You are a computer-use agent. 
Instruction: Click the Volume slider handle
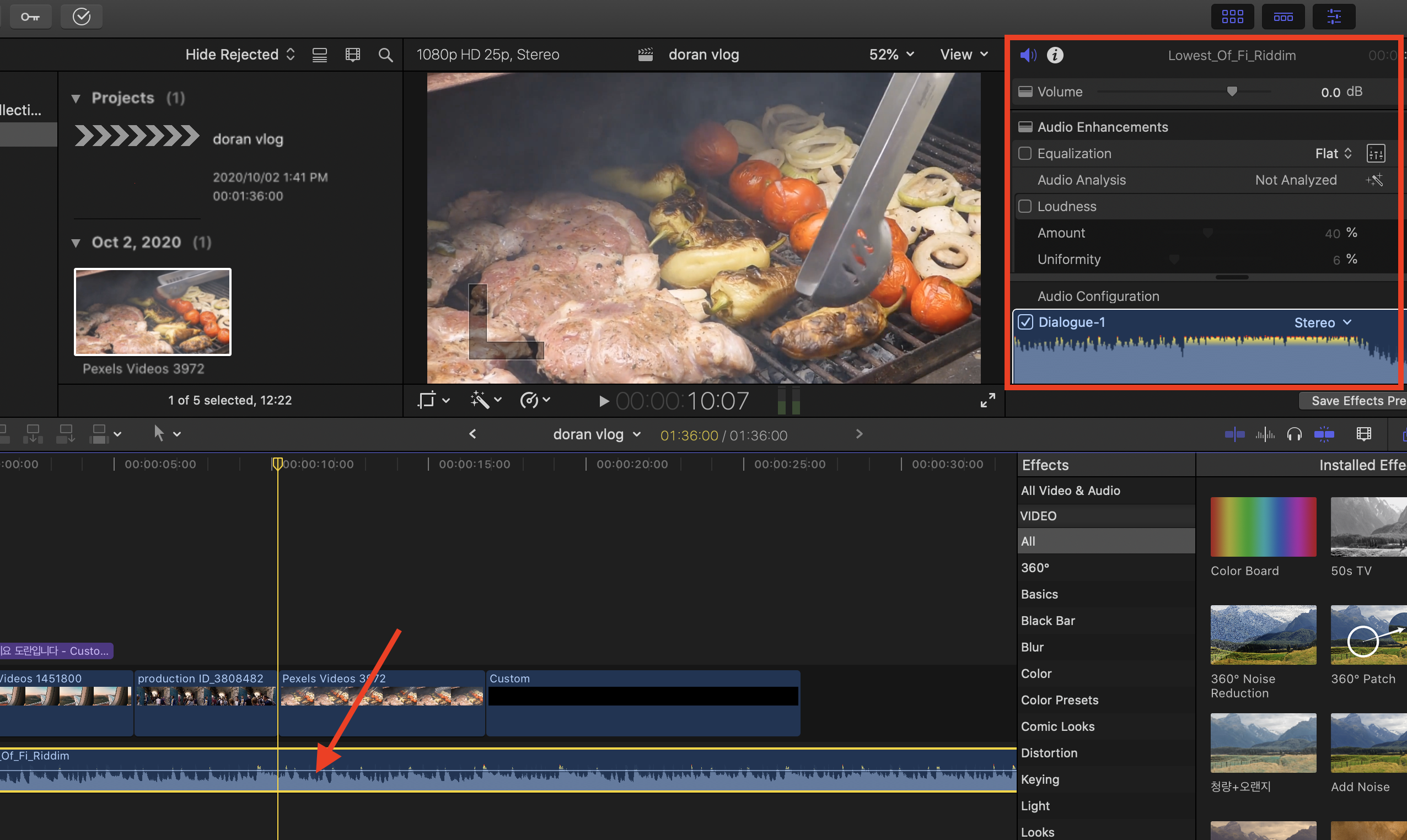(1232, 91)
